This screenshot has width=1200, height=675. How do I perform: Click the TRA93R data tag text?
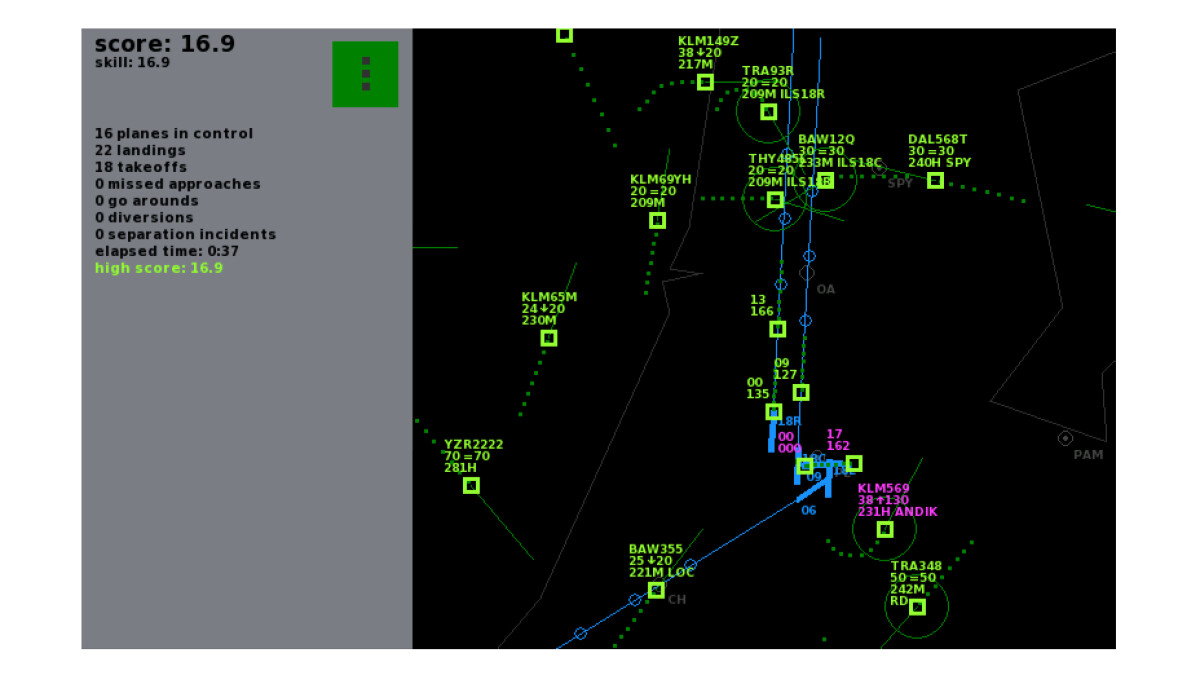783,83
